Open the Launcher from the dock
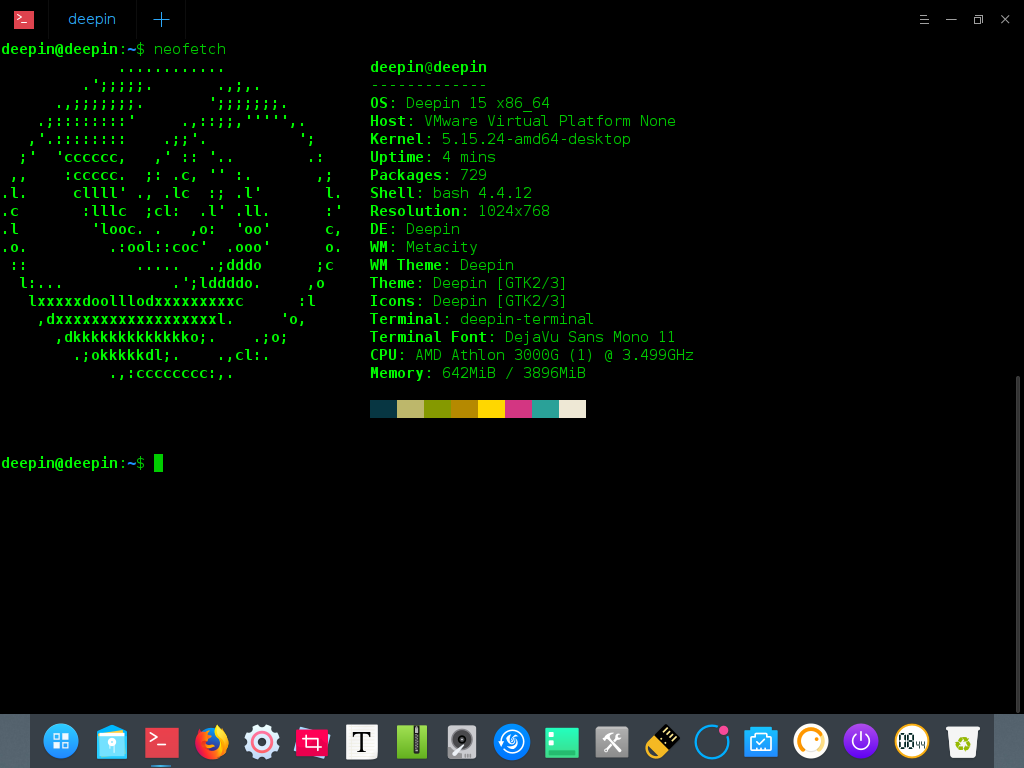 (x=61, y=741)
